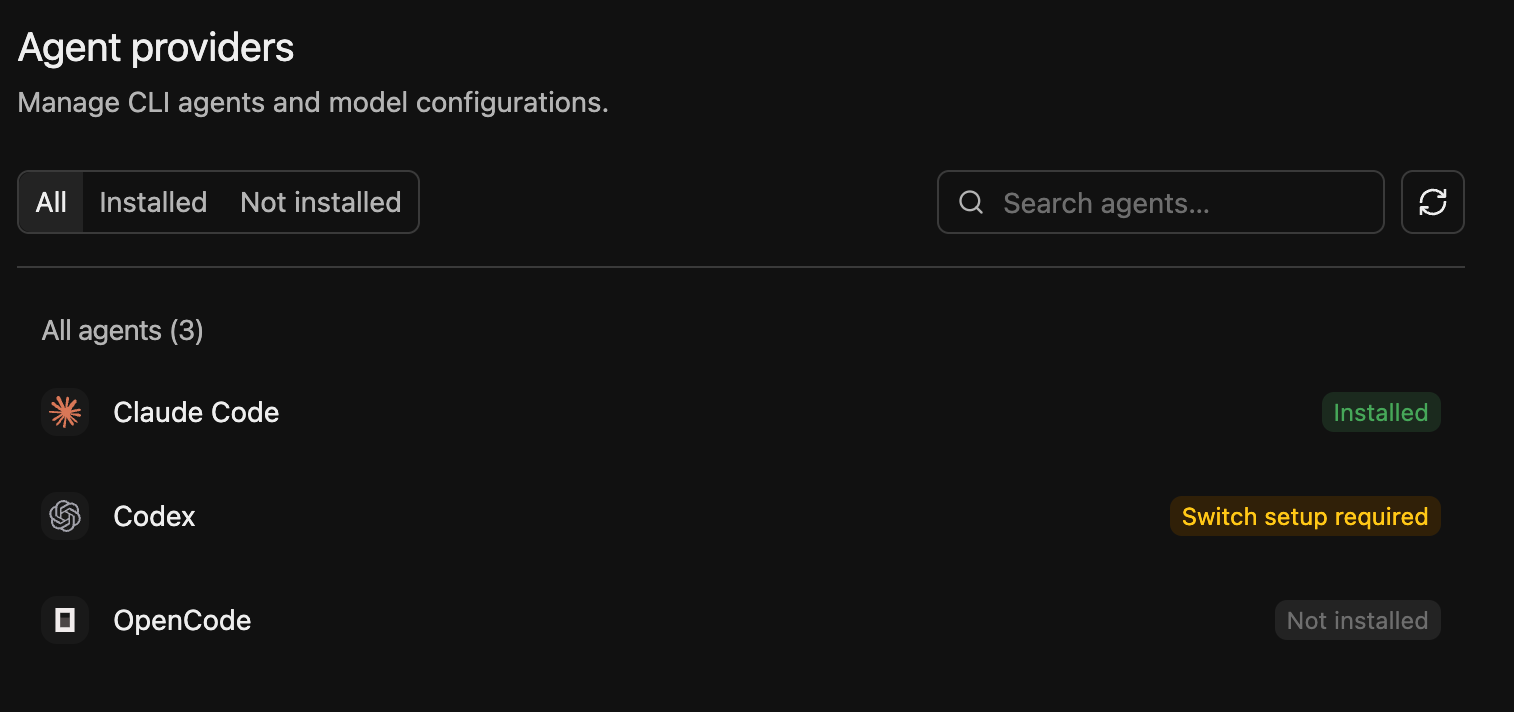This screenshot has width=1514, height=712.
Task: Select the Codex name label
Action: tap(154, 516)
